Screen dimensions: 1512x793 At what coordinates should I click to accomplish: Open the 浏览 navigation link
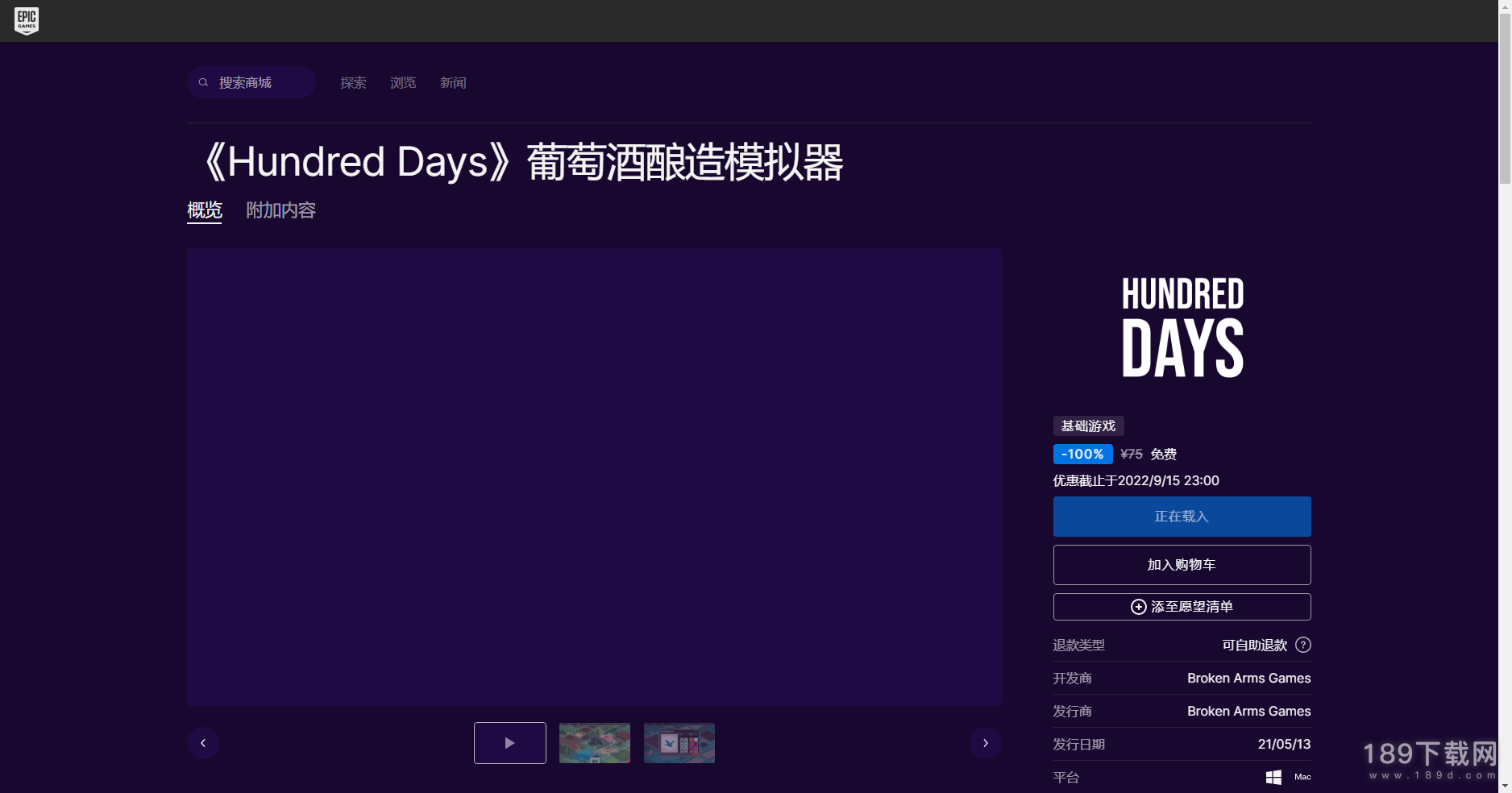click(403, 82)
